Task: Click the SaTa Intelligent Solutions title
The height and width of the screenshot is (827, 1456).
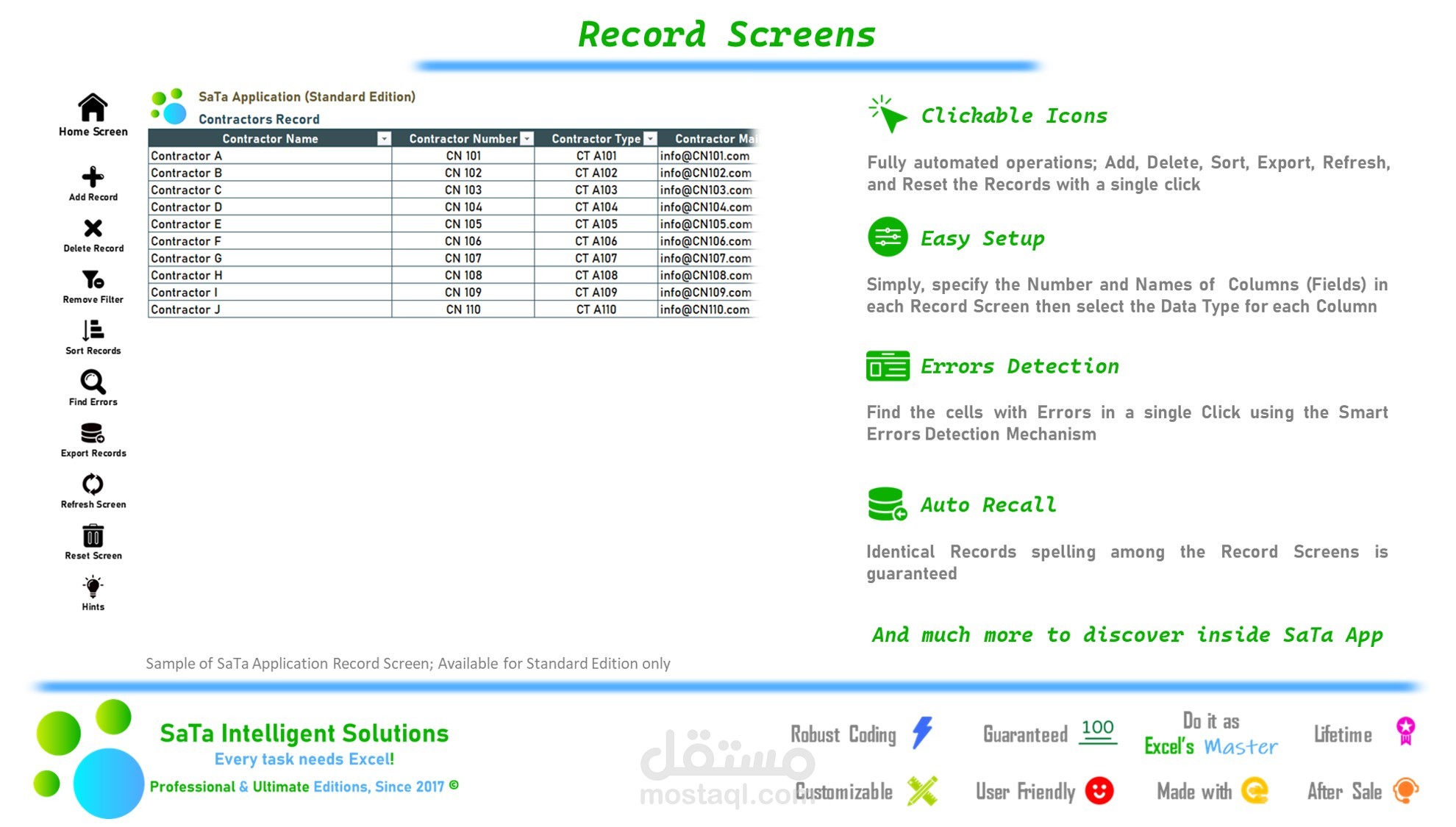Action: (304, 733)
